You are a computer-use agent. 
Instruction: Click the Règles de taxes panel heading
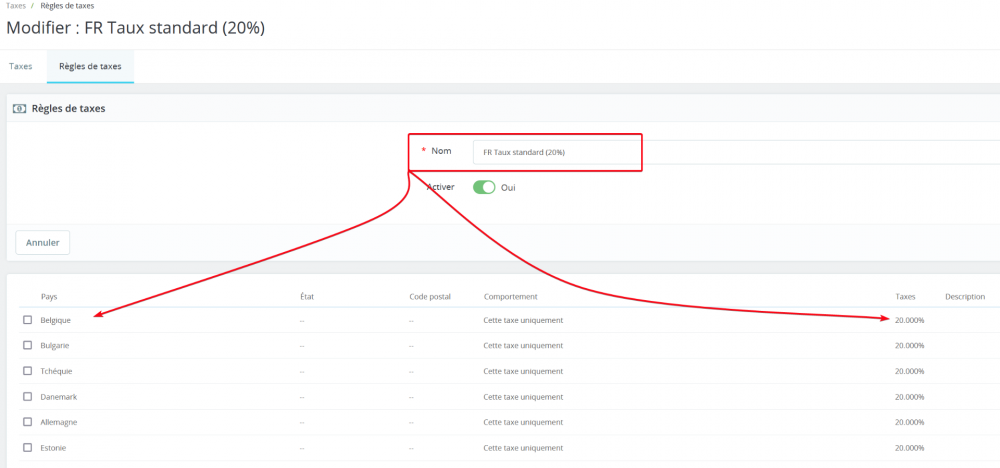[x=68, y=109]
